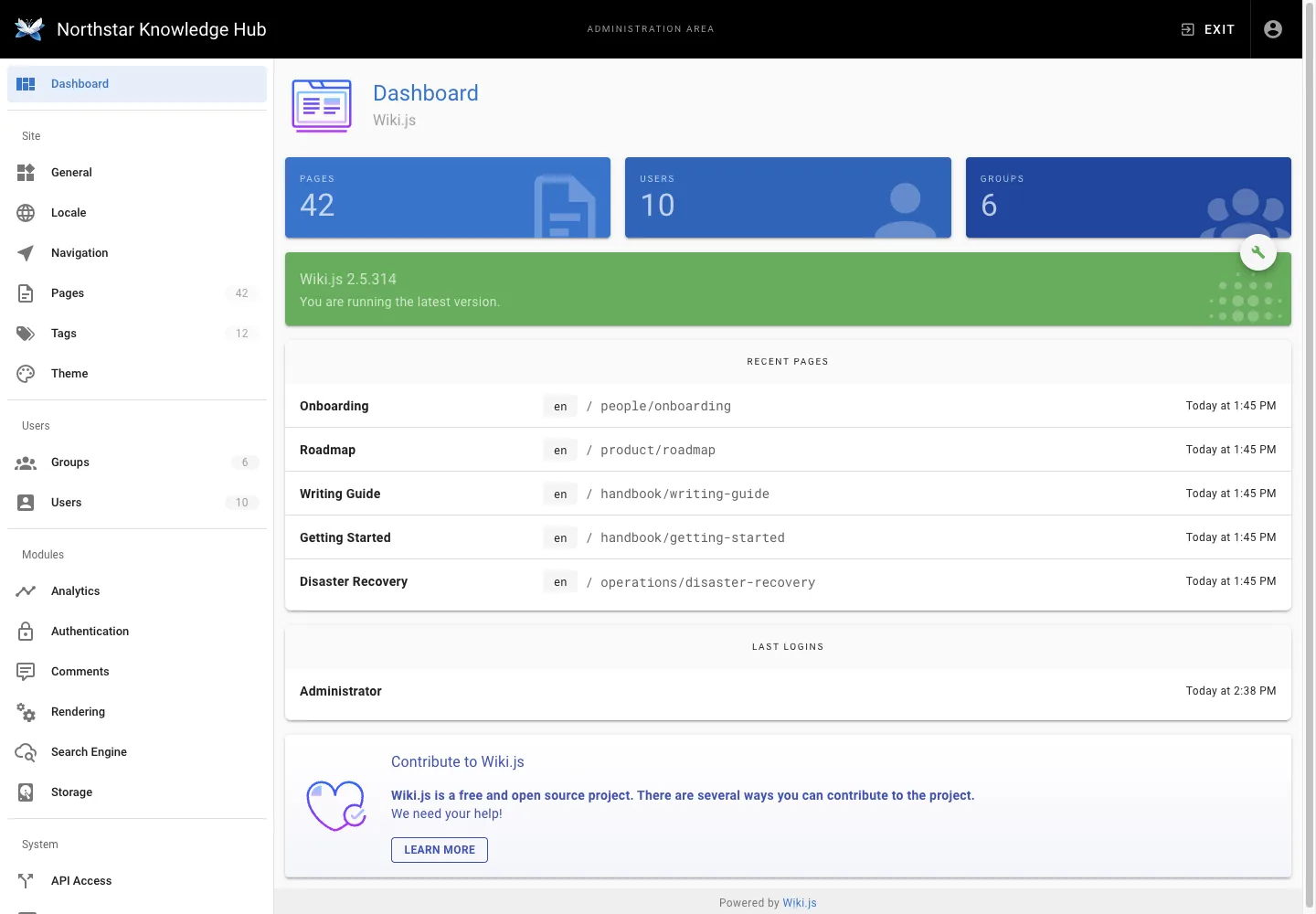The width and height of the screenshot is (1316, 914).
Task: Click the Users badge icon in sidebar
Action: tap(26, 503)
